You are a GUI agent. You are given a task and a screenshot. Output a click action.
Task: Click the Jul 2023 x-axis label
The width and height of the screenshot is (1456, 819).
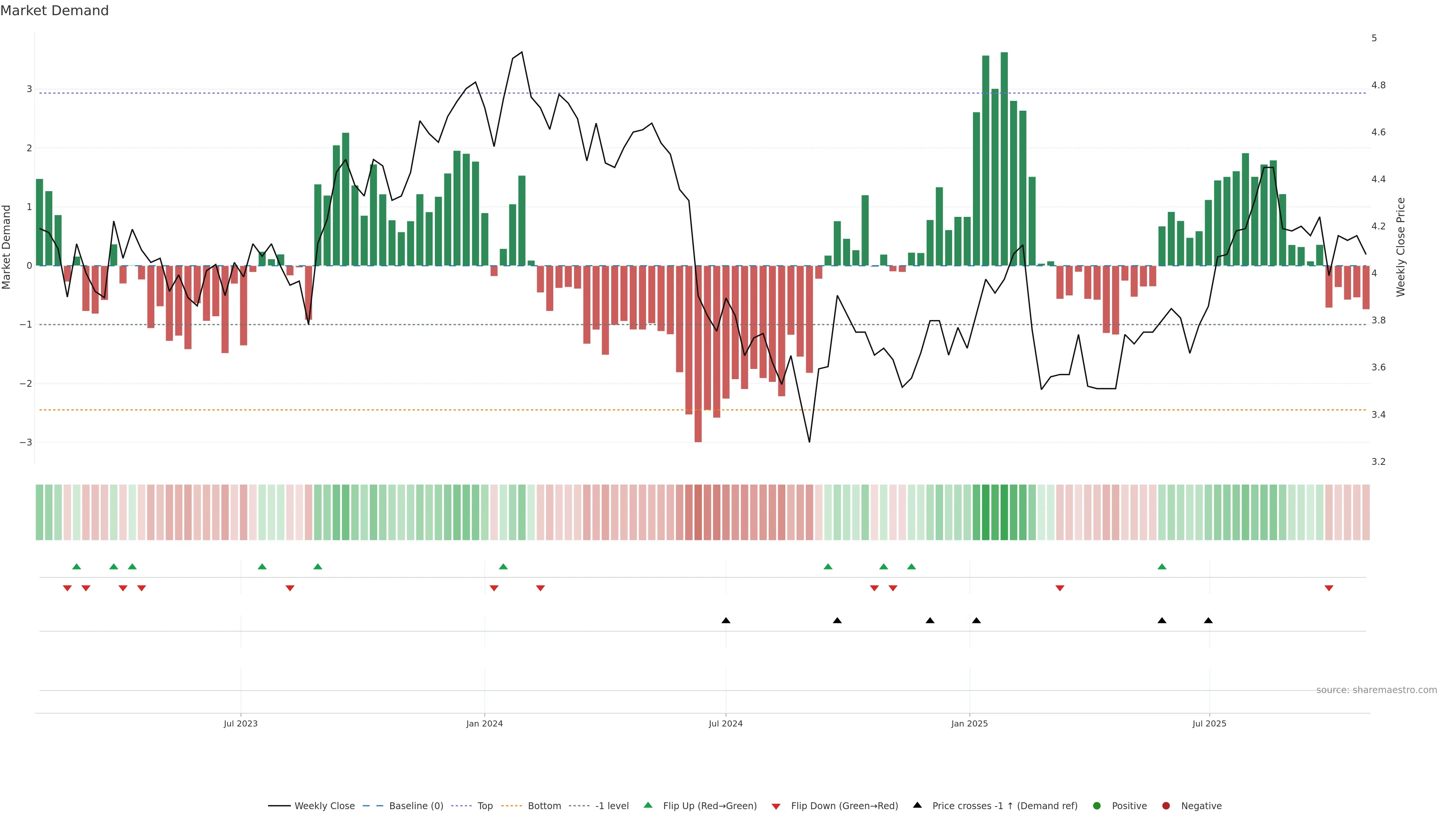pos(240,723)
